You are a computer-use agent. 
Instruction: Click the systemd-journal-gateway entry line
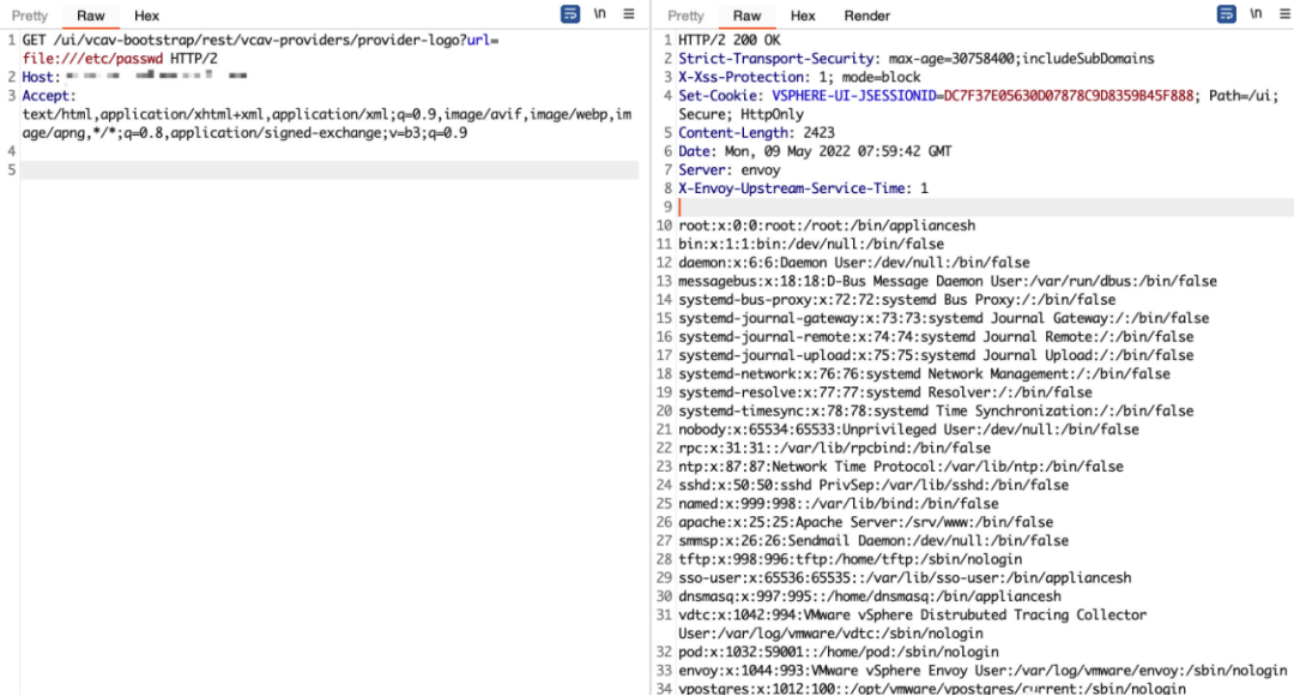pos(943,319)
